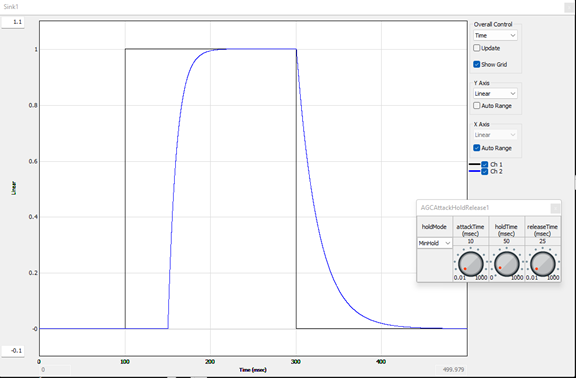
Task: Enable Y Axis Auto Range checkbox
Action: [x=477, y=106]
